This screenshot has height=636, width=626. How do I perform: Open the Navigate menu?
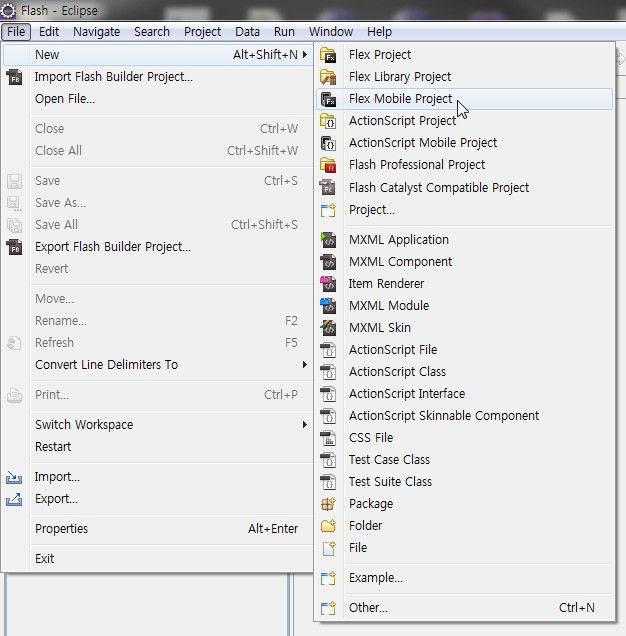click(97, 32)
